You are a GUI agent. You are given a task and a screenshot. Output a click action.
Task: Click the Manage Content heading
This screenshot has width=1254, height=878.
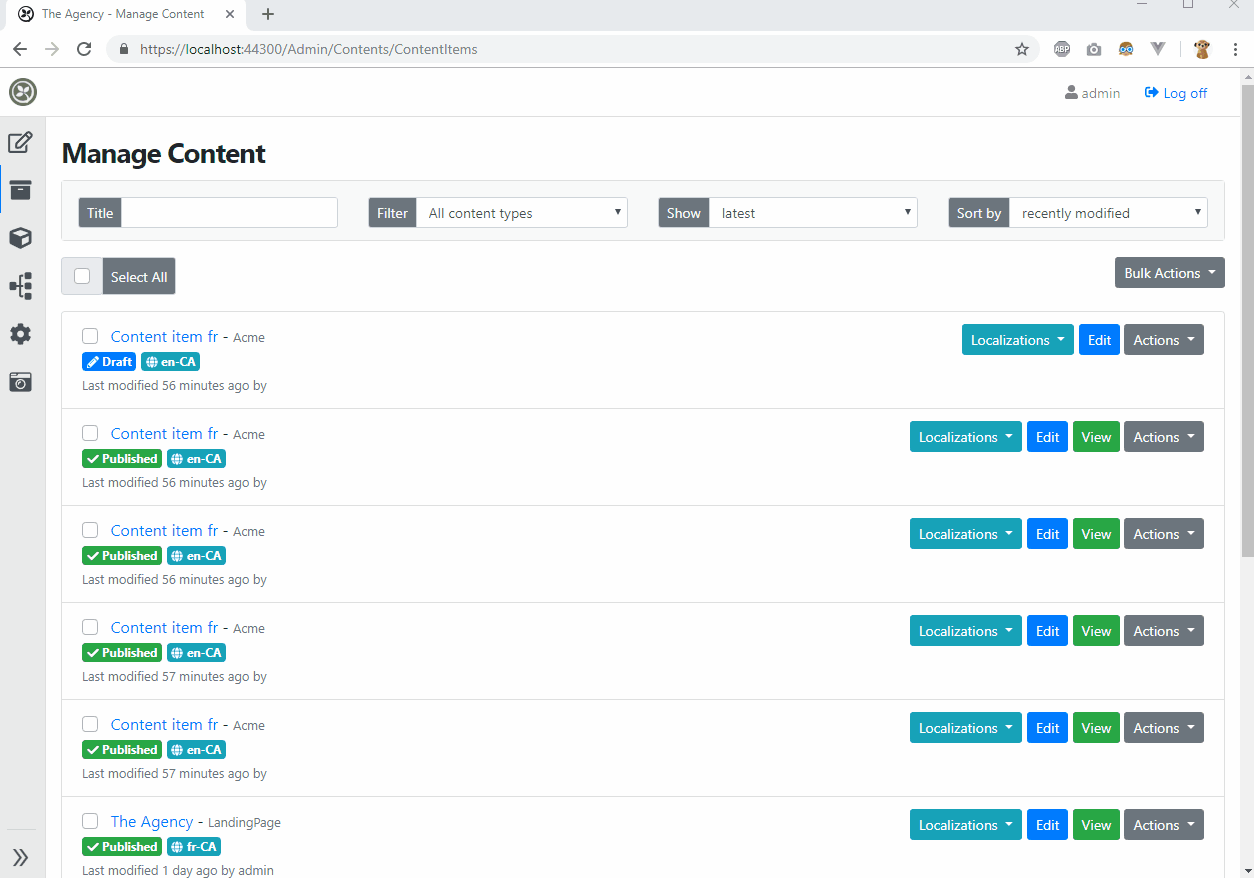click(164, 153)
